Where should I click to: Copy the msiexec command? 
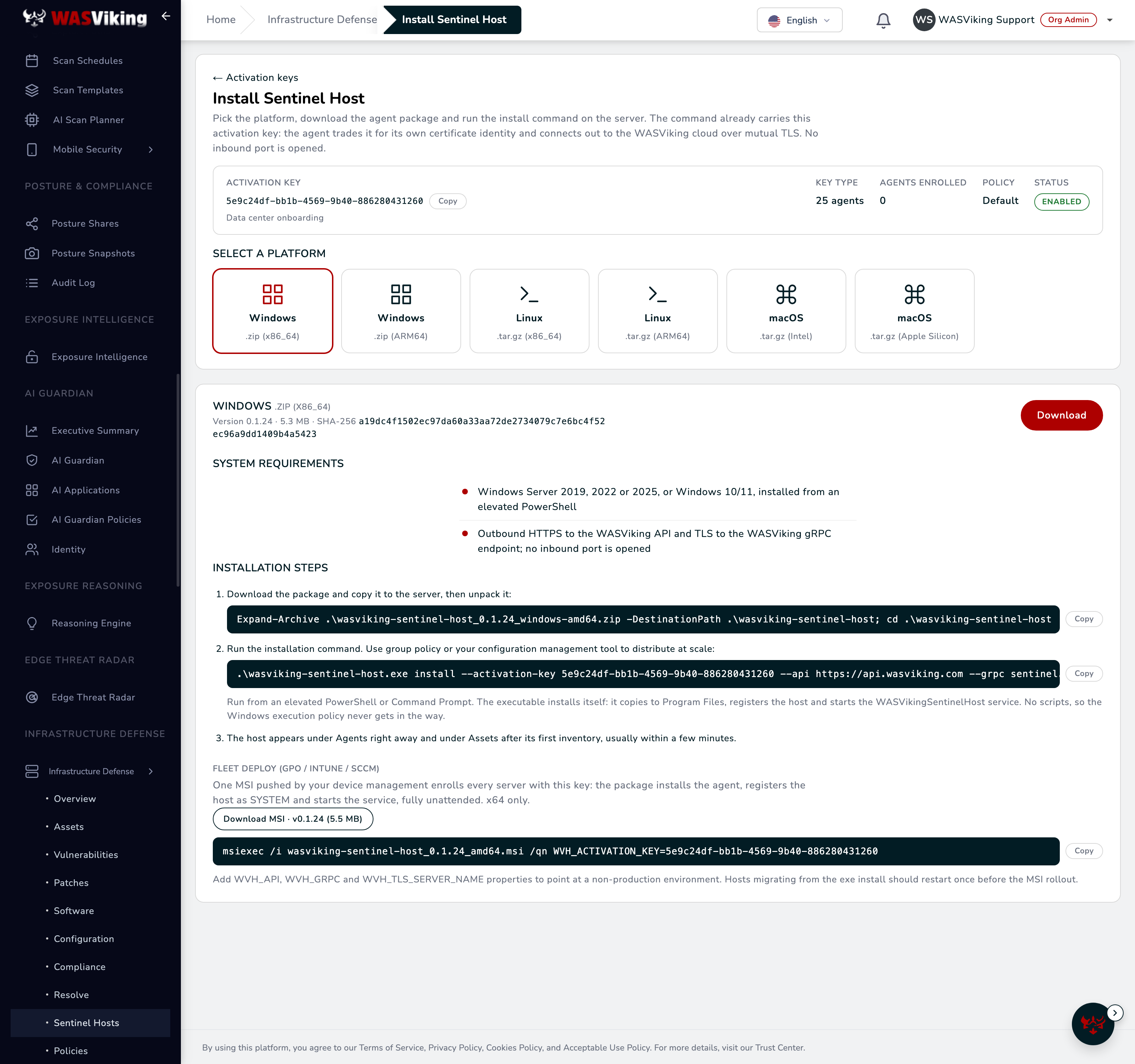tap(1084, 851)
